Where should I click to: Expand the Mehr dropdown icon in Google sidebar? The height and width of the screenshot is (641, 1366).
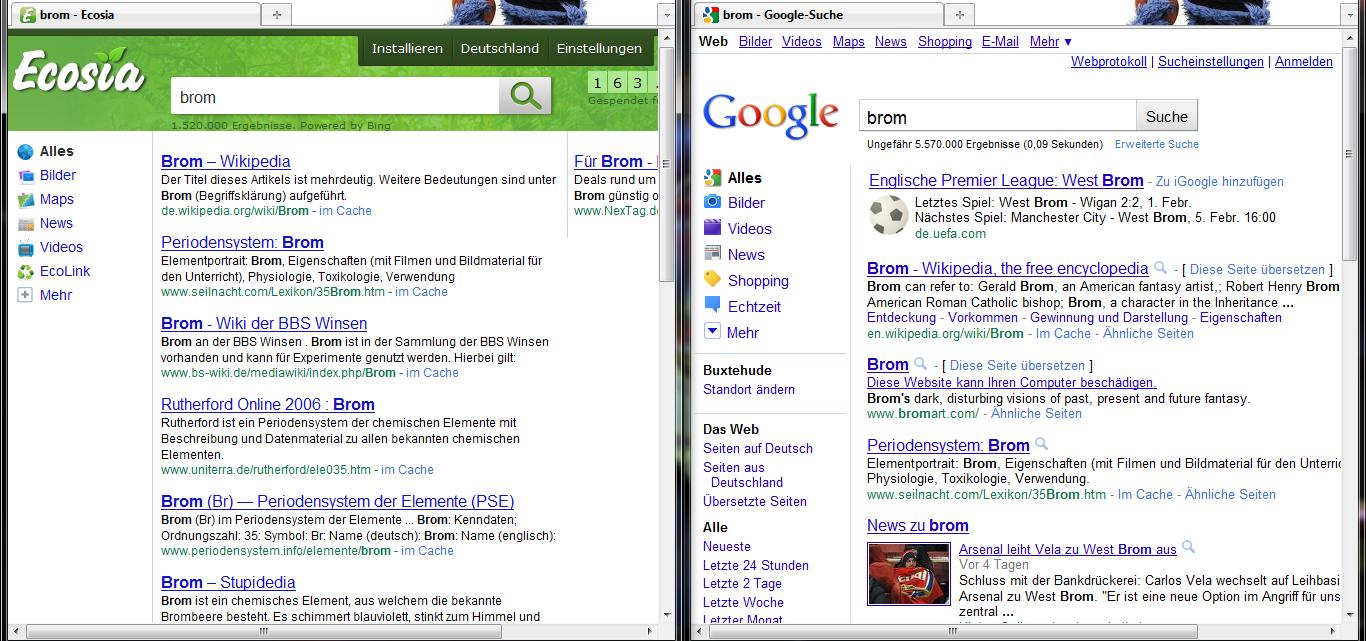712,332
